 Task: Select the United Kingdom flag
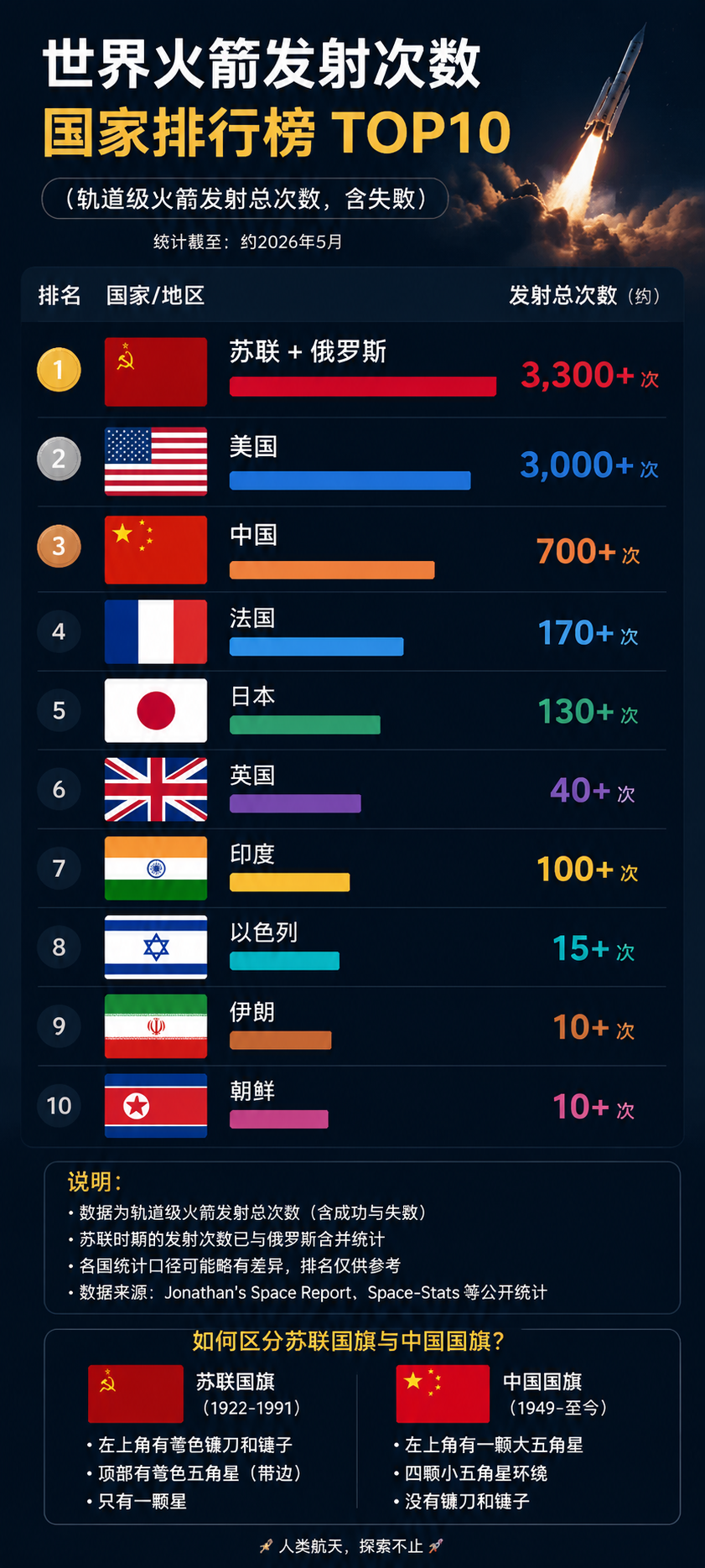[156, 789]
